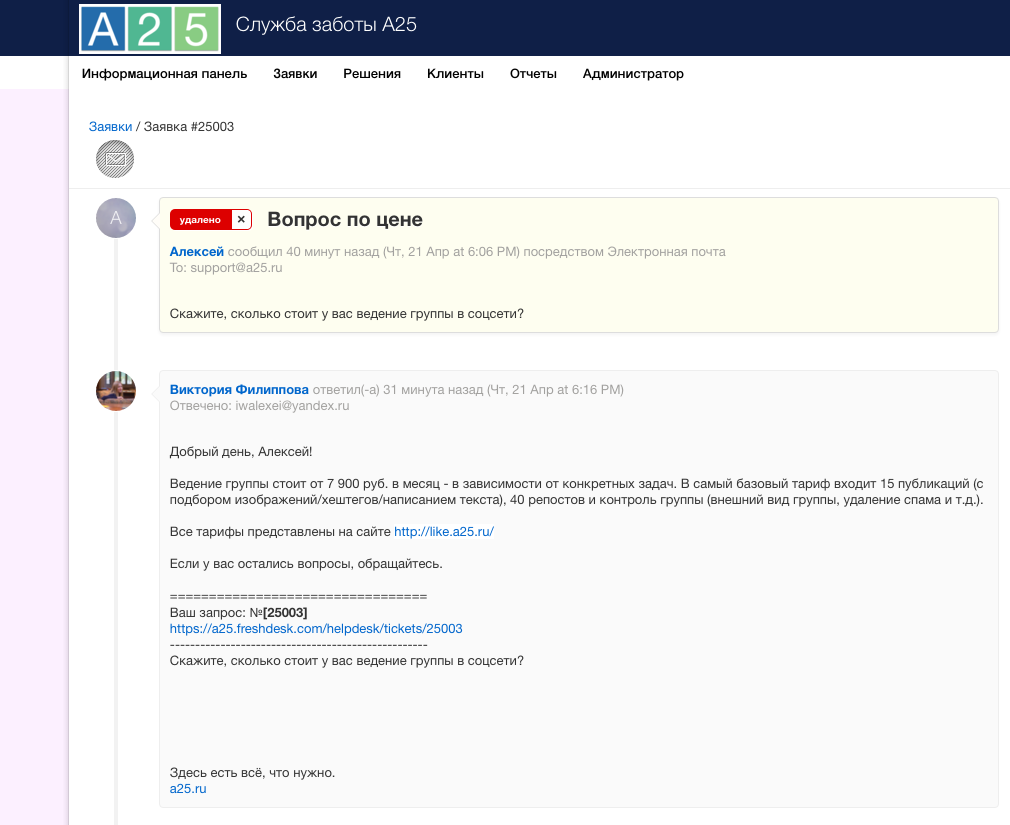This screenshot has width=1010, height=825.
Task: Click the a25.ru signature link
Action: (x=188, y=789)
